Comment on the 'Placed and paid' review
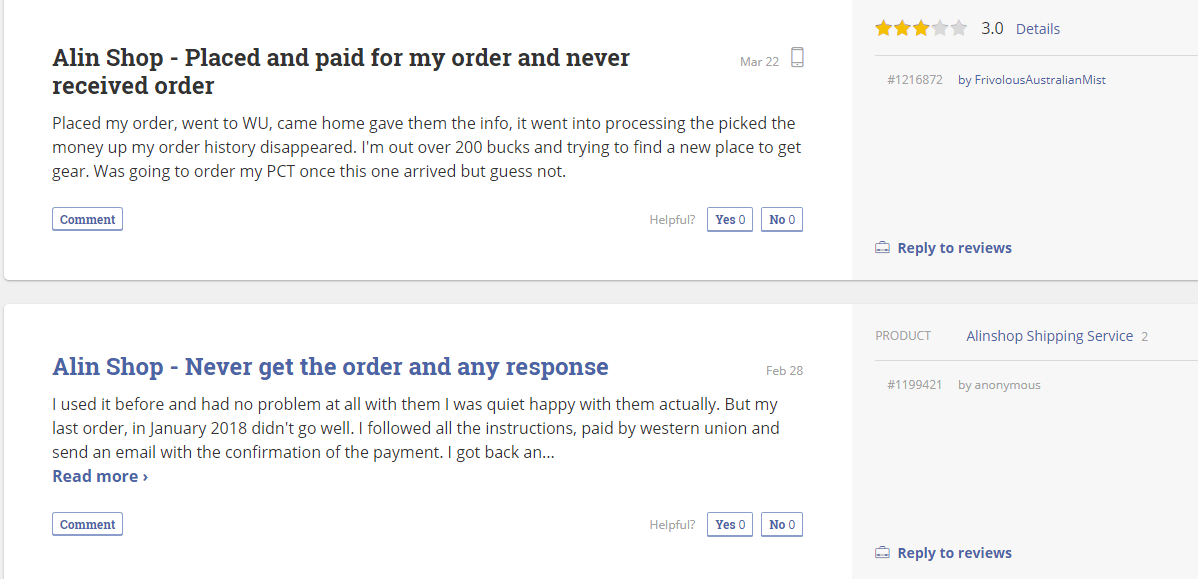Image resolution: width=1198 pixels, height=579 pixels. (87, 220)
